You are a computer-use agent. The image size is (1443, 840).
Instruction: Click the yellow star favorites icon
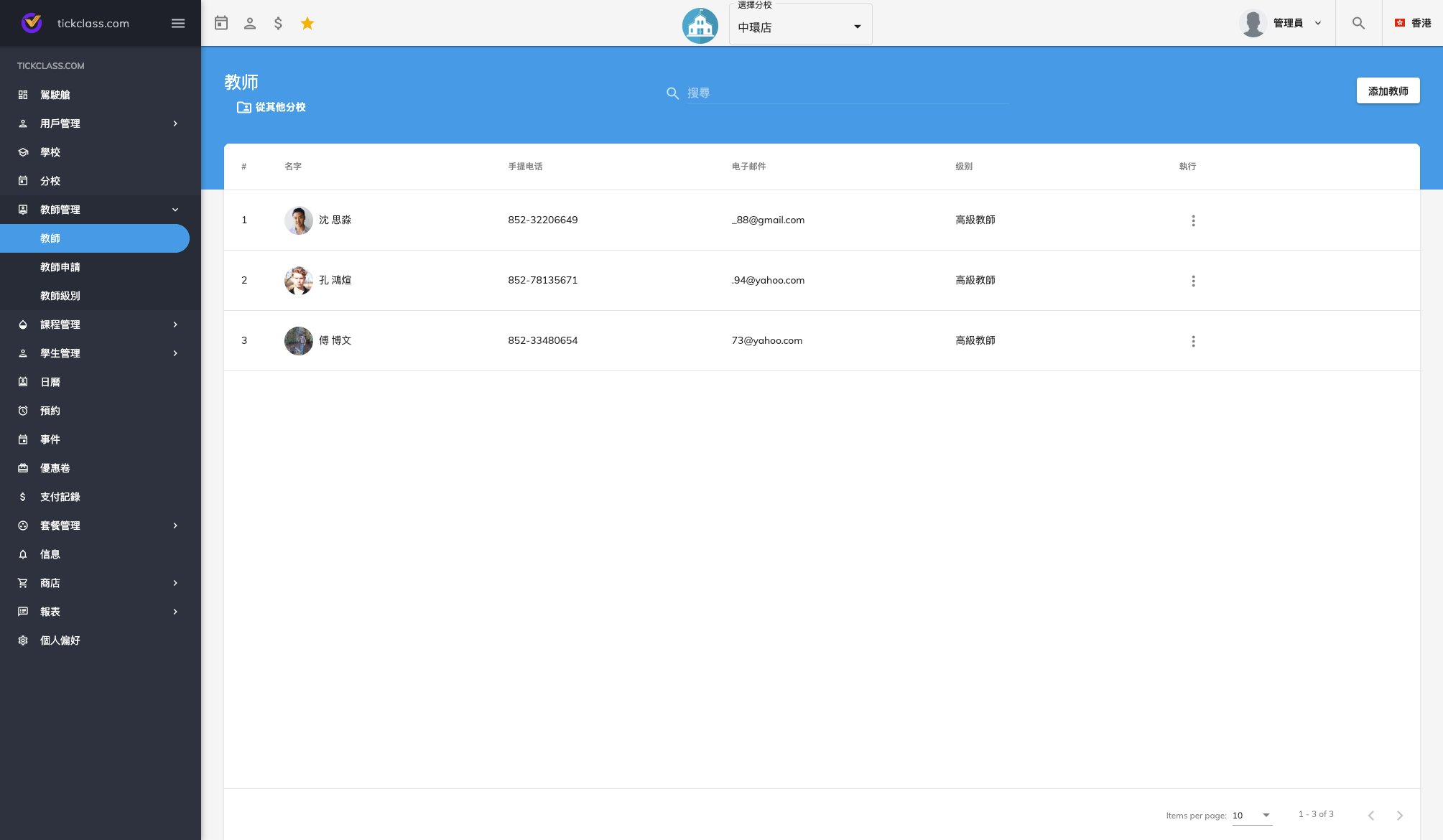point(307,23)
